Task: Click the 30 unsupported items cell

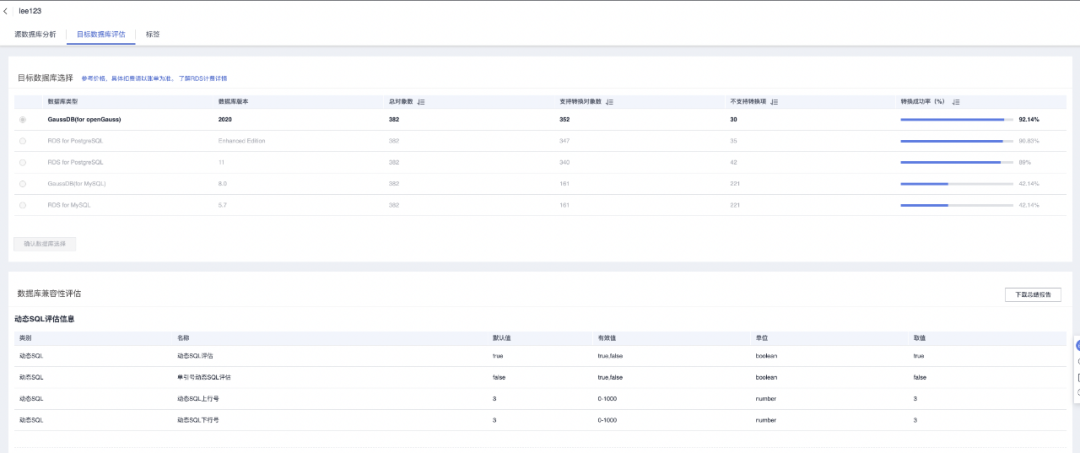Action: pyautogui.click(x=734, y=120)
